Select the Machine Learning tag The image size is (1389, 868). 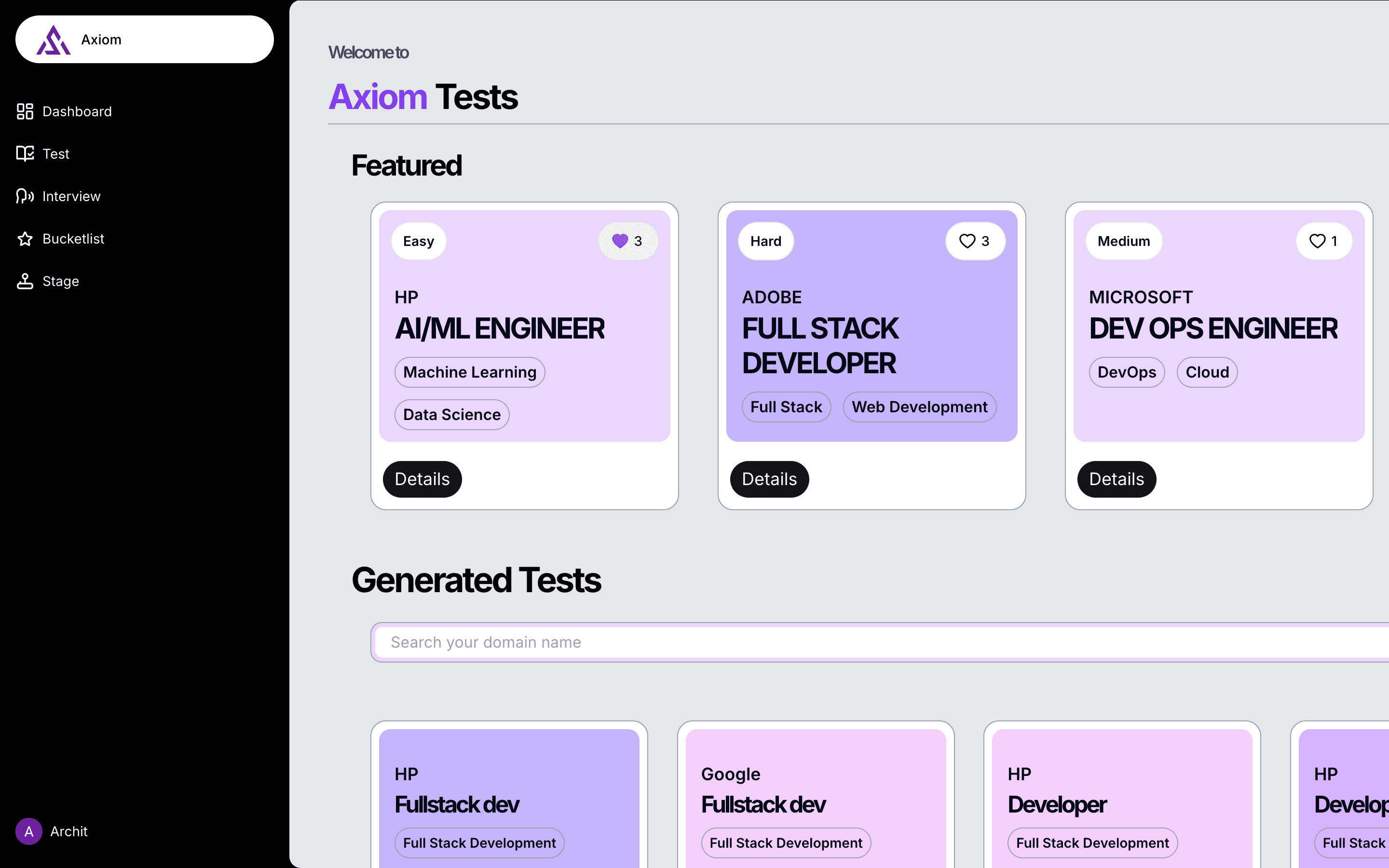click(469, 372)
